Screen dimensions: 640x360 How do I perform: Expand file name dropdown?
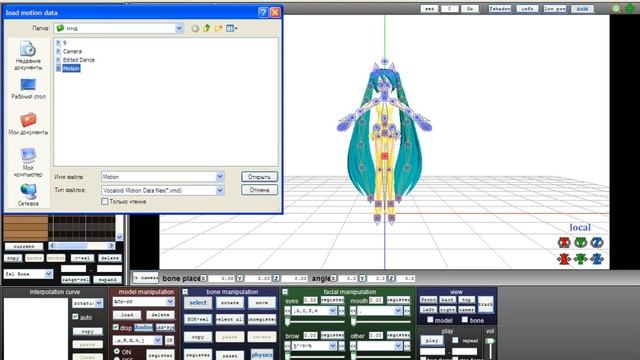click(x=220, y=177)
